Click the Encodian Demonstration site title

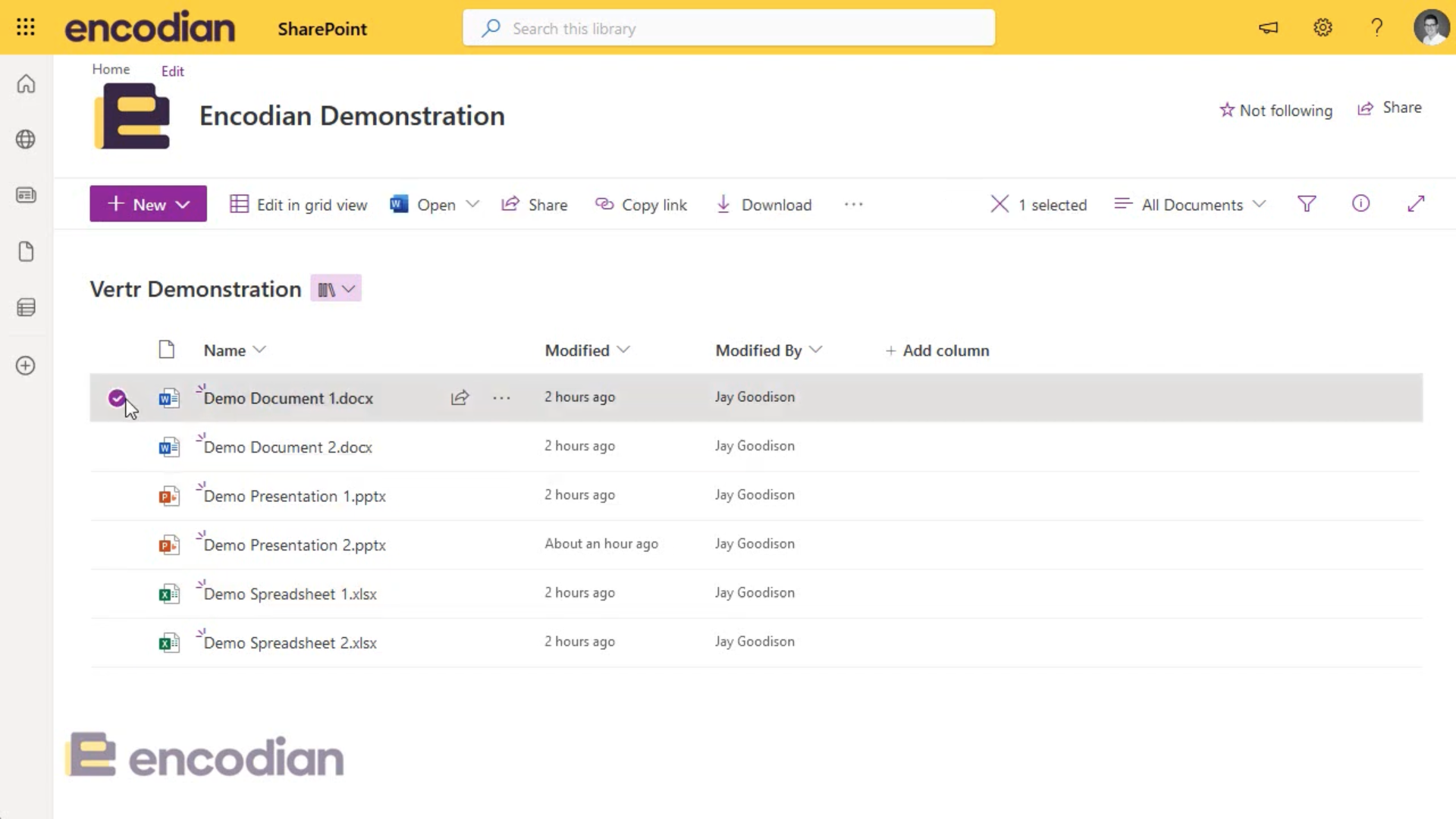[352, 116]
